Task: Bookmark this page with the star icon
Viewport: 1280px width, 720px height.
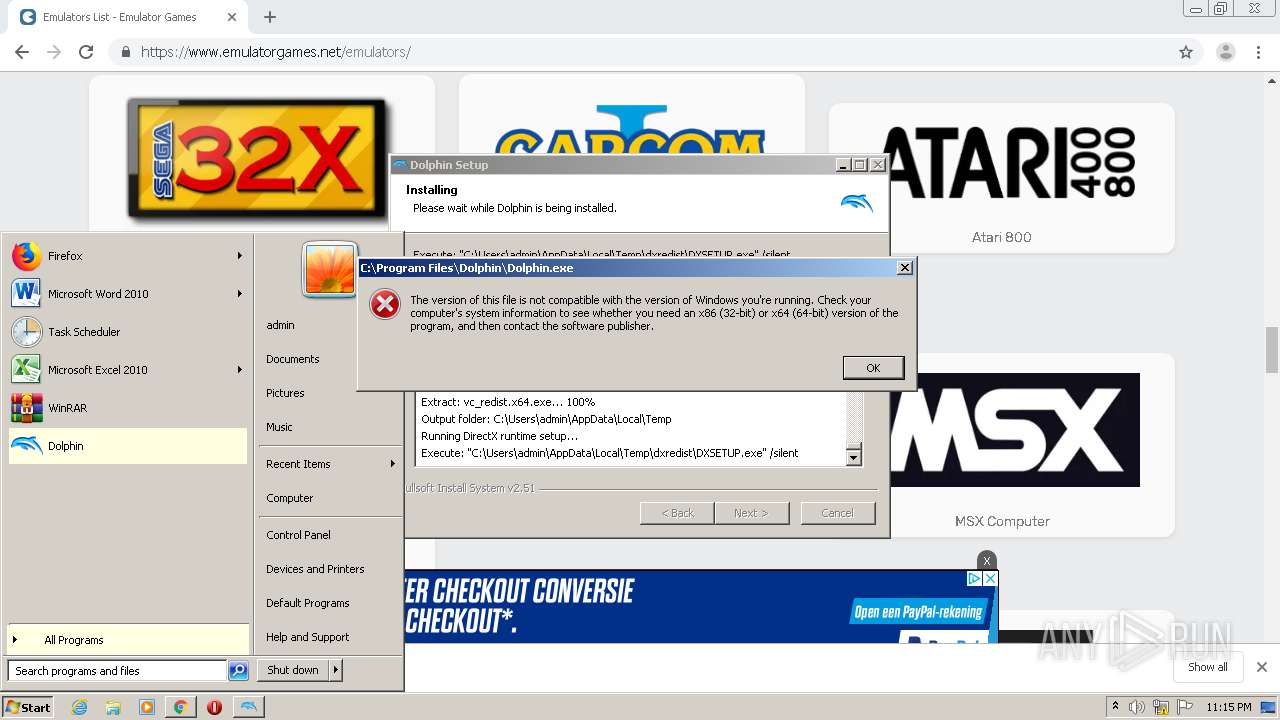Action: [x=1186, y=52]
